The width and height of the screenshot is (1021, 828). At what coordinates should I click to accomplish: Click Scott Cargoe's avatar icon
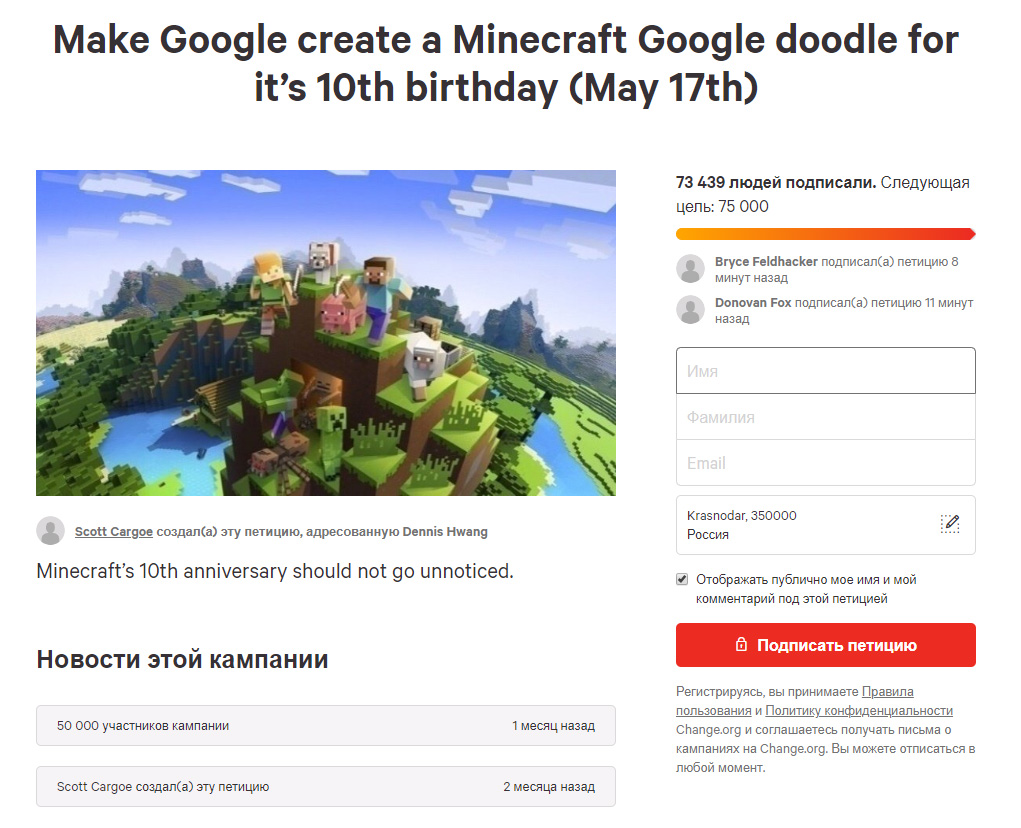(x=50, y=531)
